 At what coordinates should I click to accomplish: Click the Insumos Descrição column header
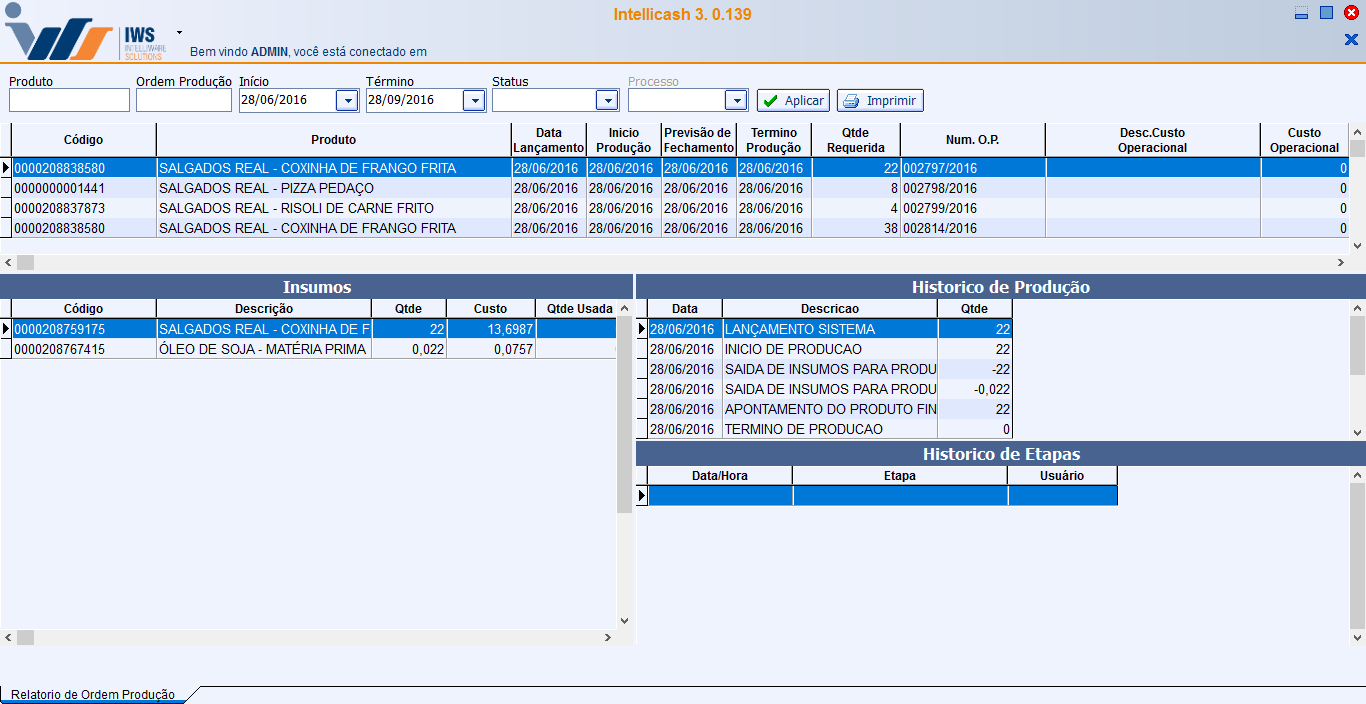264,309
